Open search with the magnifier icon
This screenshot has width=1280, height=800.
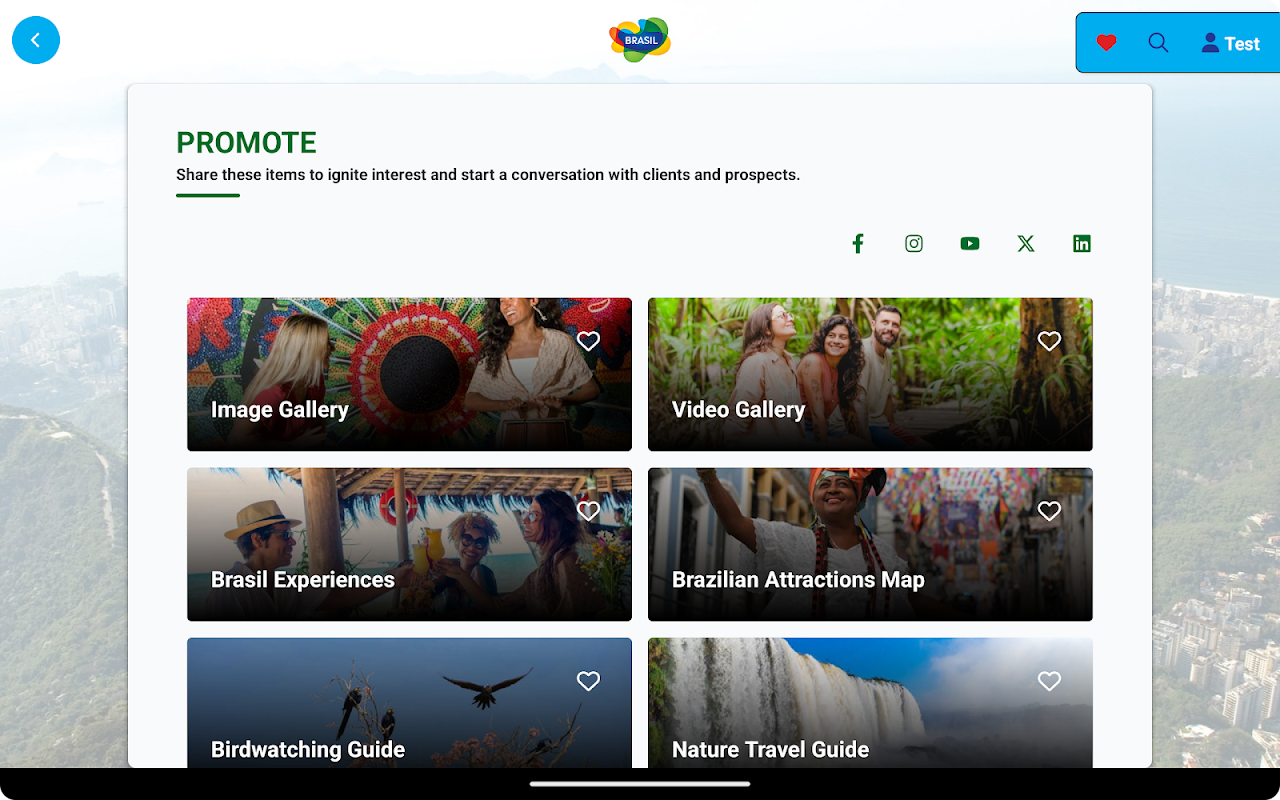point(1158,43)
